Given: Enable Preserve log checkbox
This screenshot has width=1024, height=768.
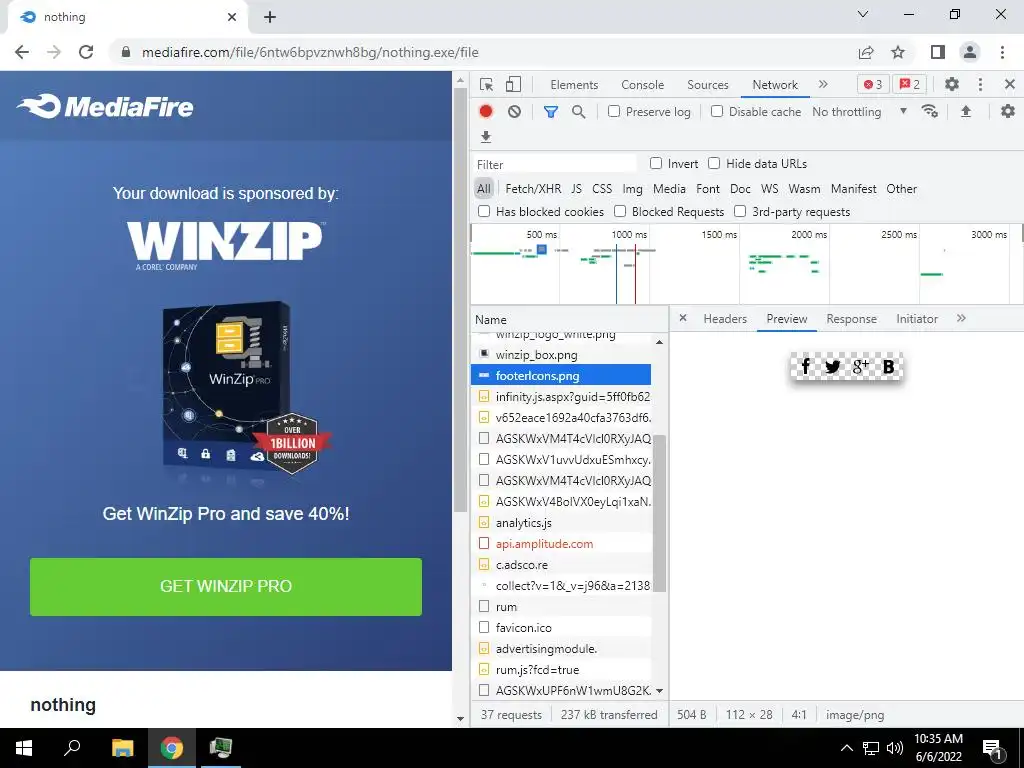Looking at the screenshot, I should [614, 111].
